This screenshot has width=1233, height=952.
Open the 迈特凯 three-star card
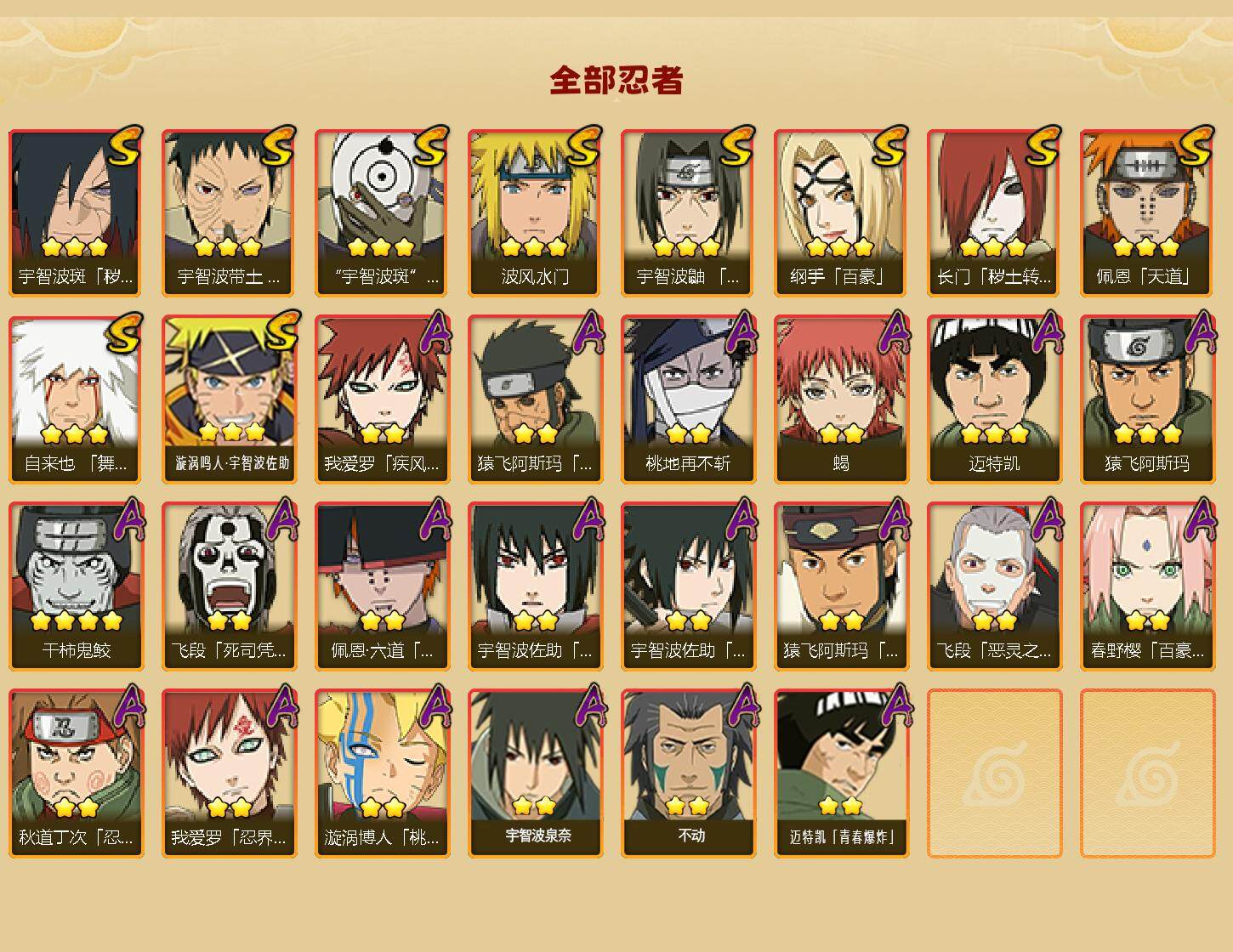coord(994,399)
